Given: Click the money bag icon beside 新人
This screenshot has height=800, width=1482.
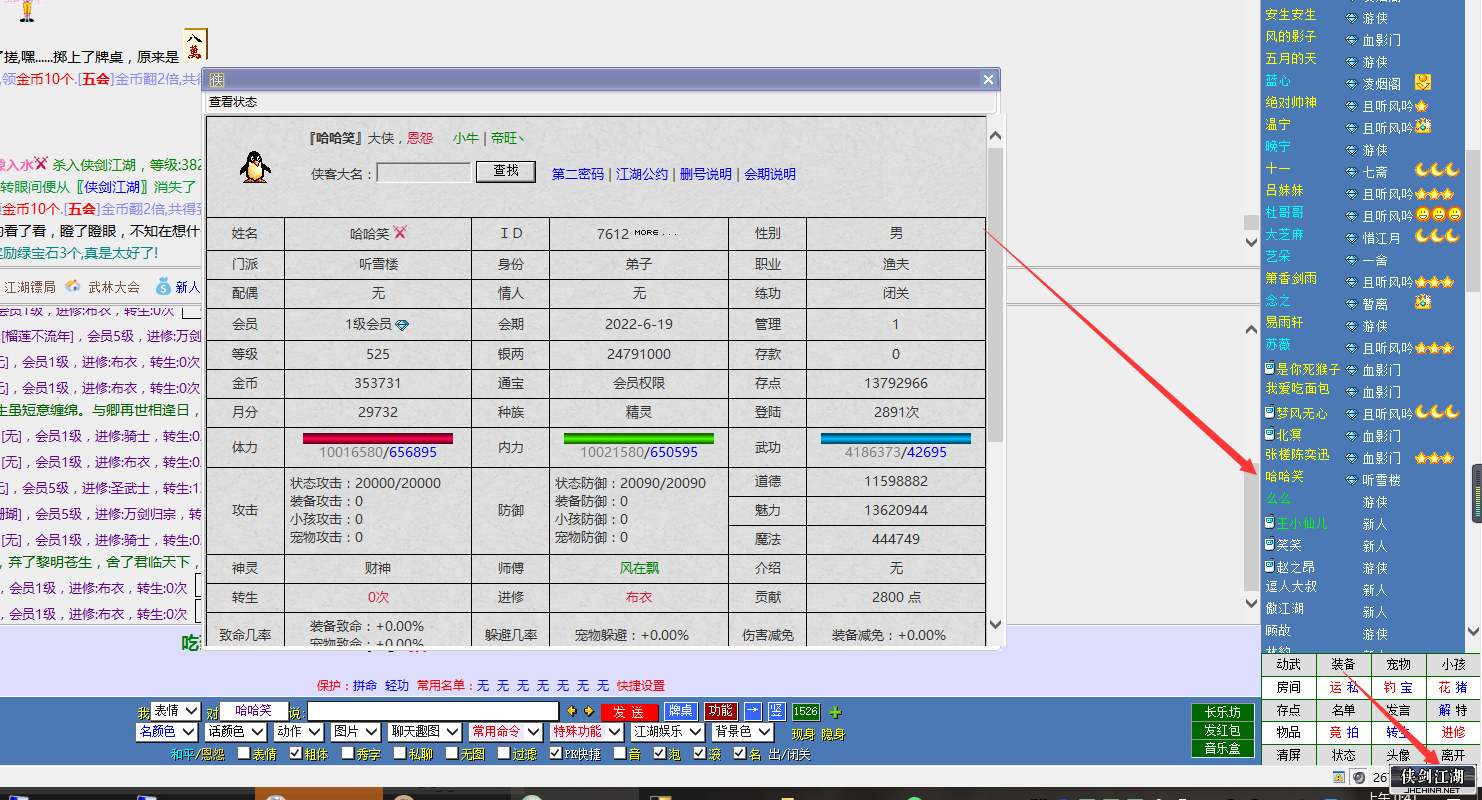Looking at the screenshot, I should pos(163,286).
